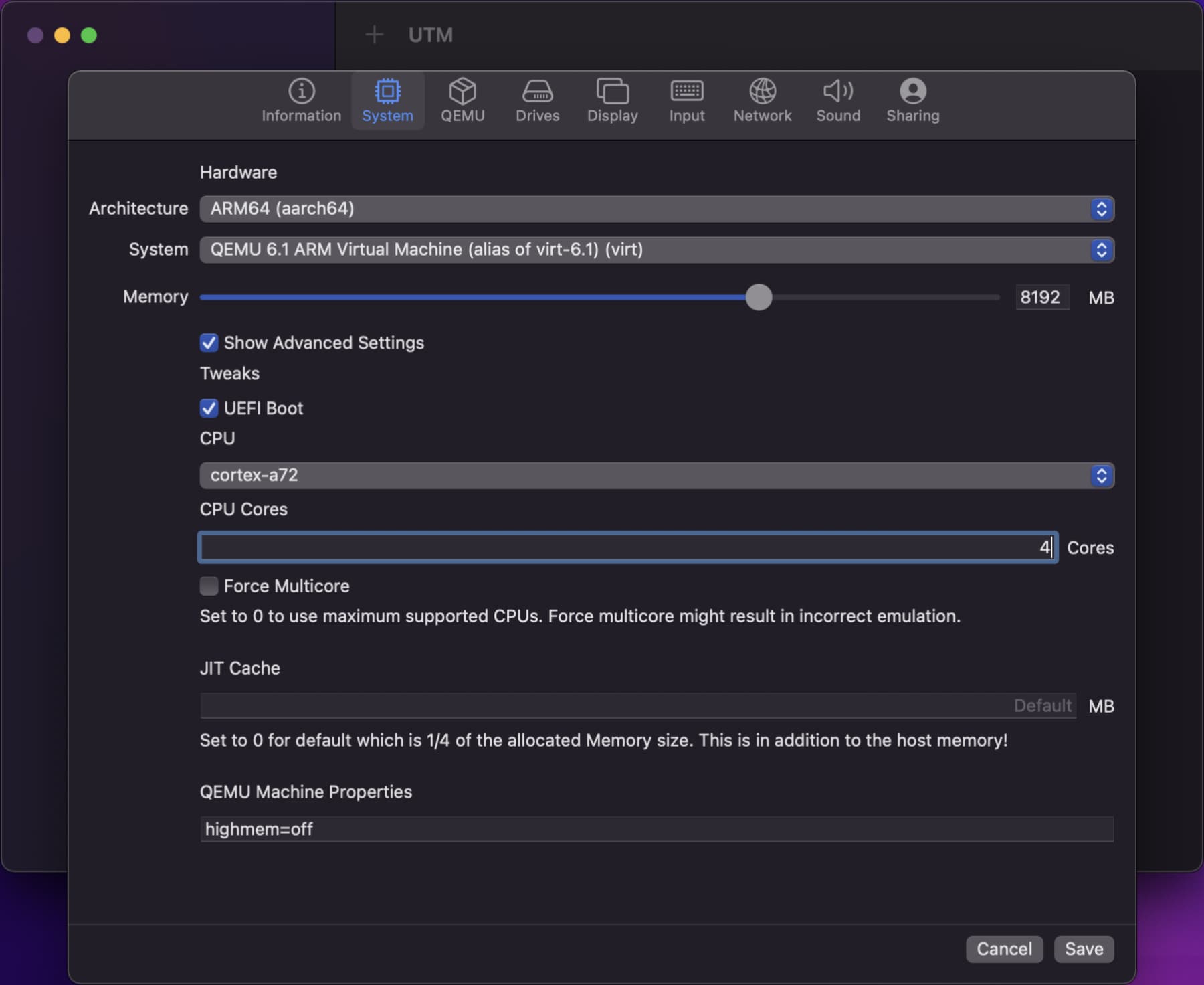Click the yellow minimize window button
This screenshot has height=985, width=1204.
click(62, 35)
